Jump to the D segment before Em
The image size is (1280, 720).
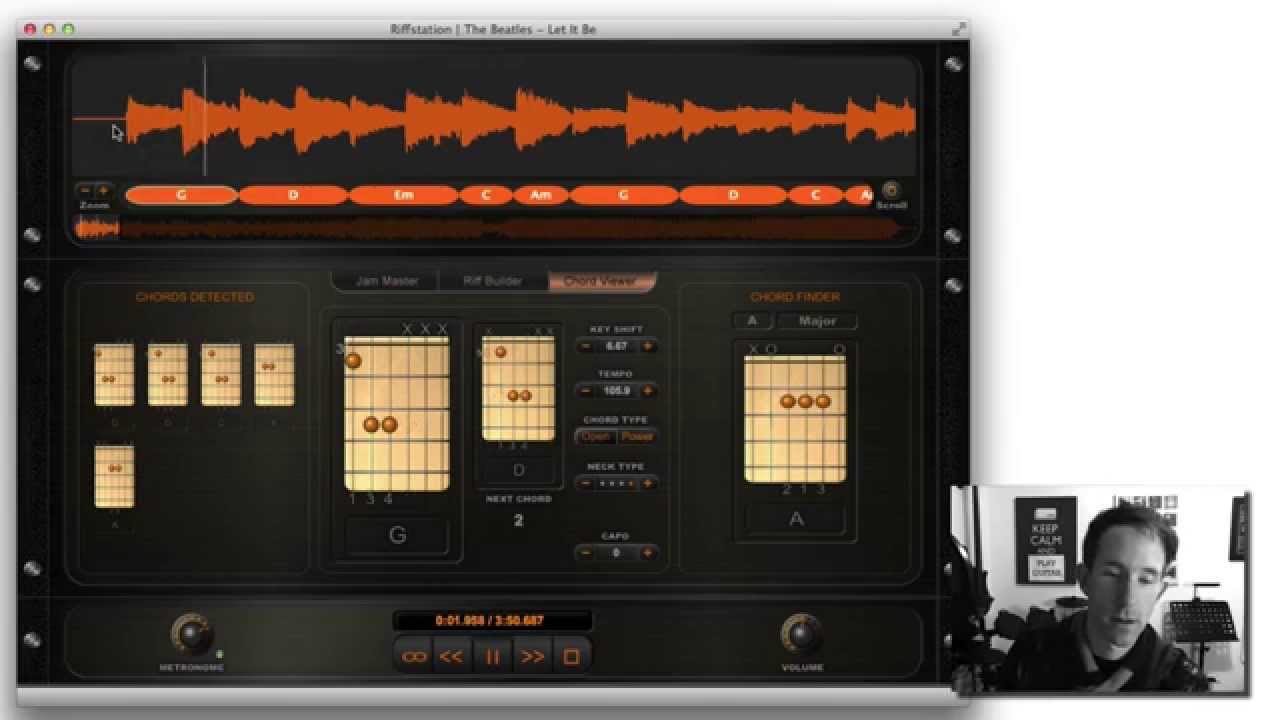tap(293, 195)
